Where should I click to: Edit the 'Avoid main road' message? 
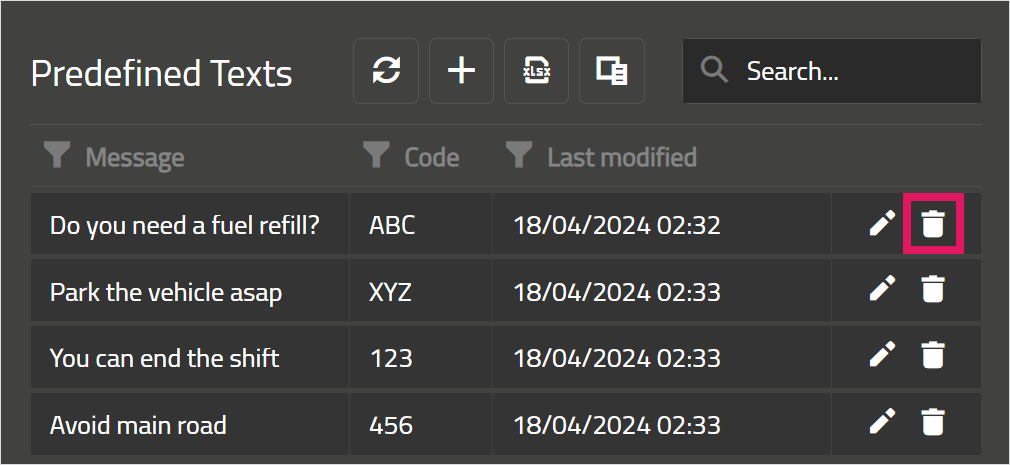coord(882,421)
